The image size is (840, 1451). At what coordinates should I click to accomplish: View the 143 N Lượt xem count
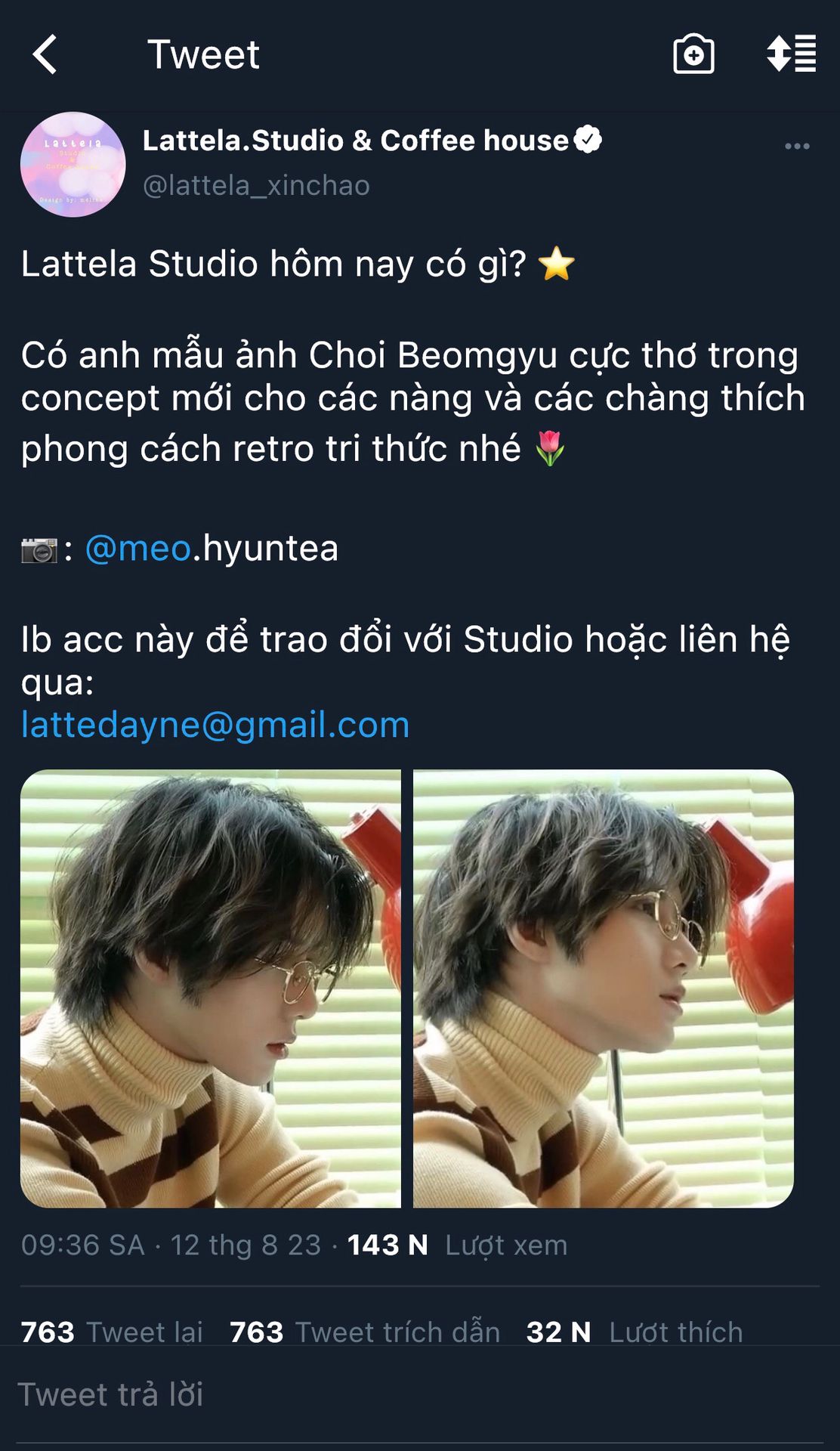point(457,1245)
